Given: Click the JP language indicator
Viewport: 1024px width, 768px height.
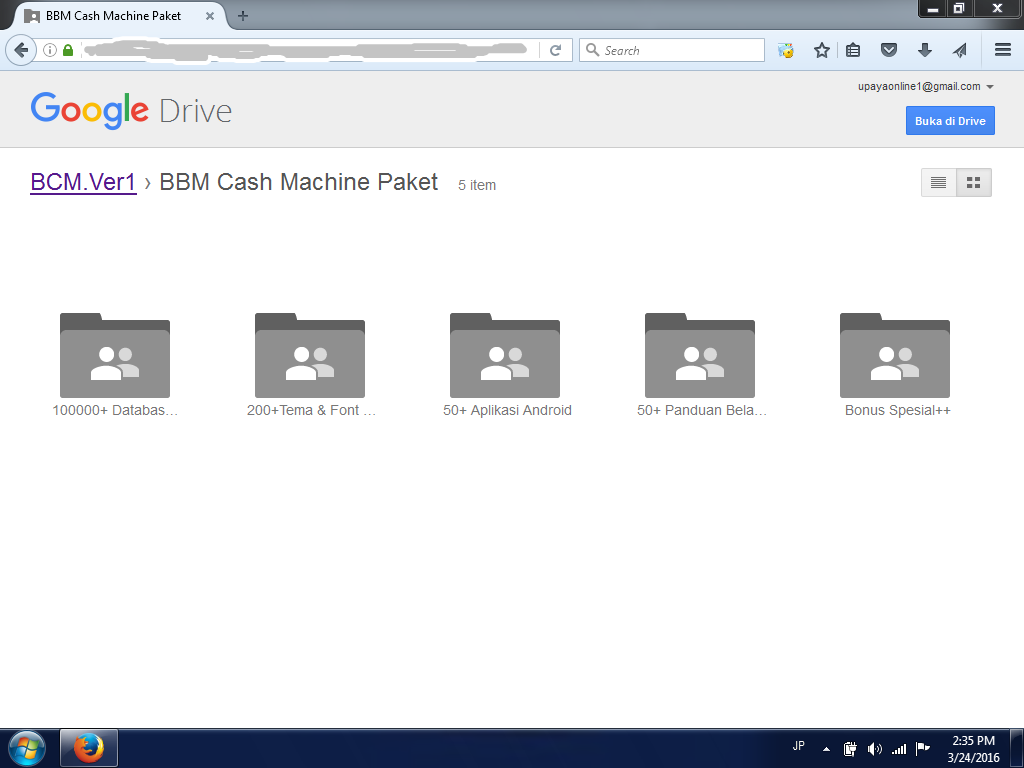Looking at the screenshot, I should (x=798, y=746).
